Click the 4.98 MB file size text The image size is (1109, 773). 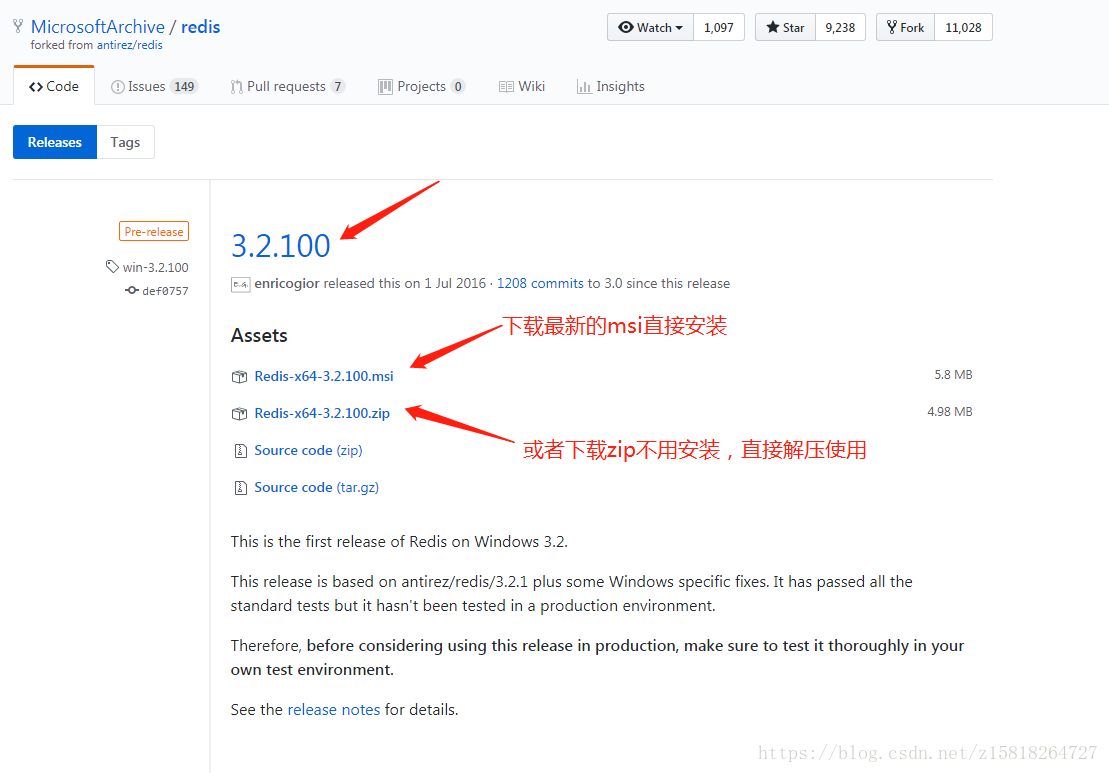pos(950,412)
